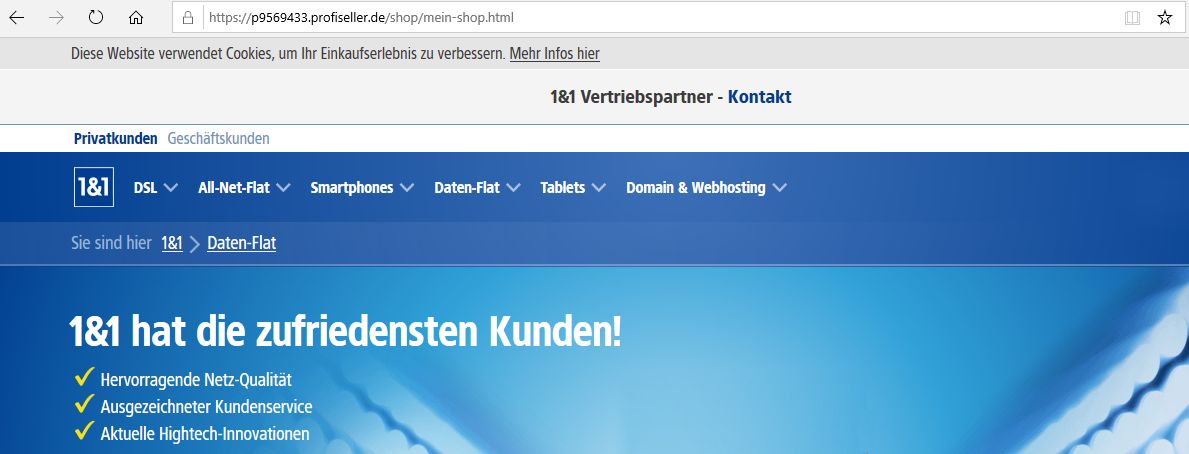Open the Tablets dropdown menu
This screenshot has height=454, width=1189.
[x=573, y=188]
